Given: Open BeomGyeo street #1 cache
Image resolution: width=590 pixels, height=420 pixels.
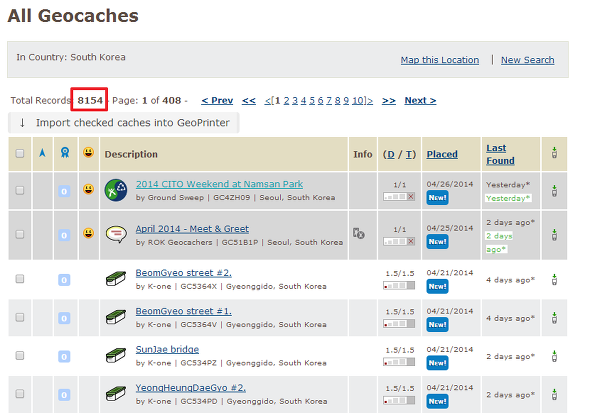Looking at the screenshot, I should [x=184, y=311].
